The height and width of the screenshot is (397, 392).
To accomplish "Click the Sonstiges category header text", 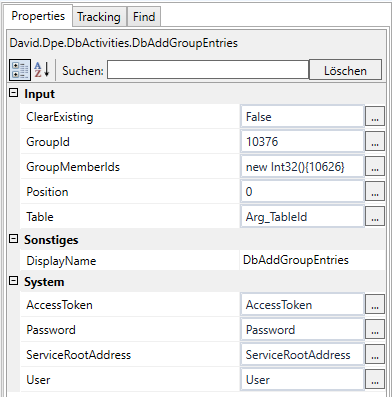I will 51,240.
